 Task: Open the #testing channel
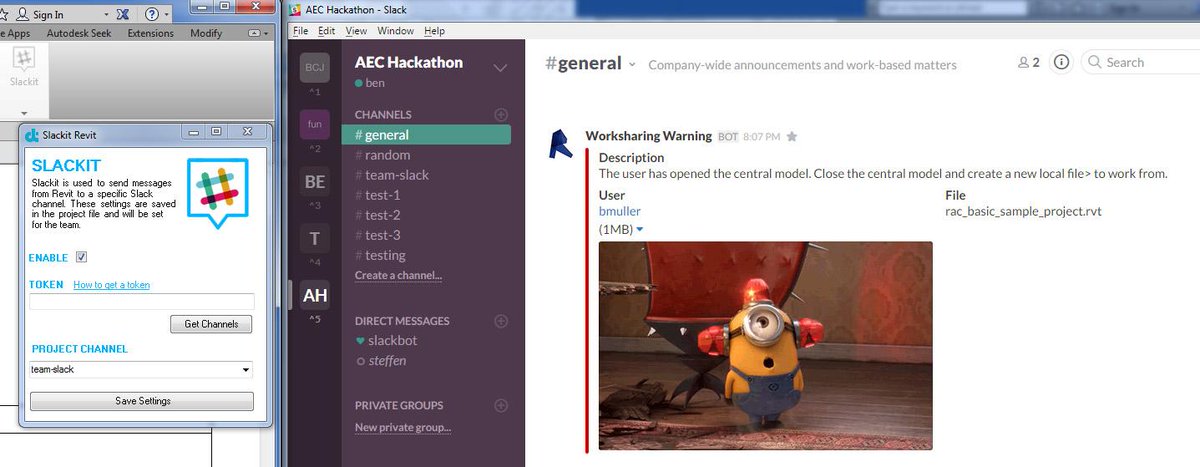(x=380, y=255)
